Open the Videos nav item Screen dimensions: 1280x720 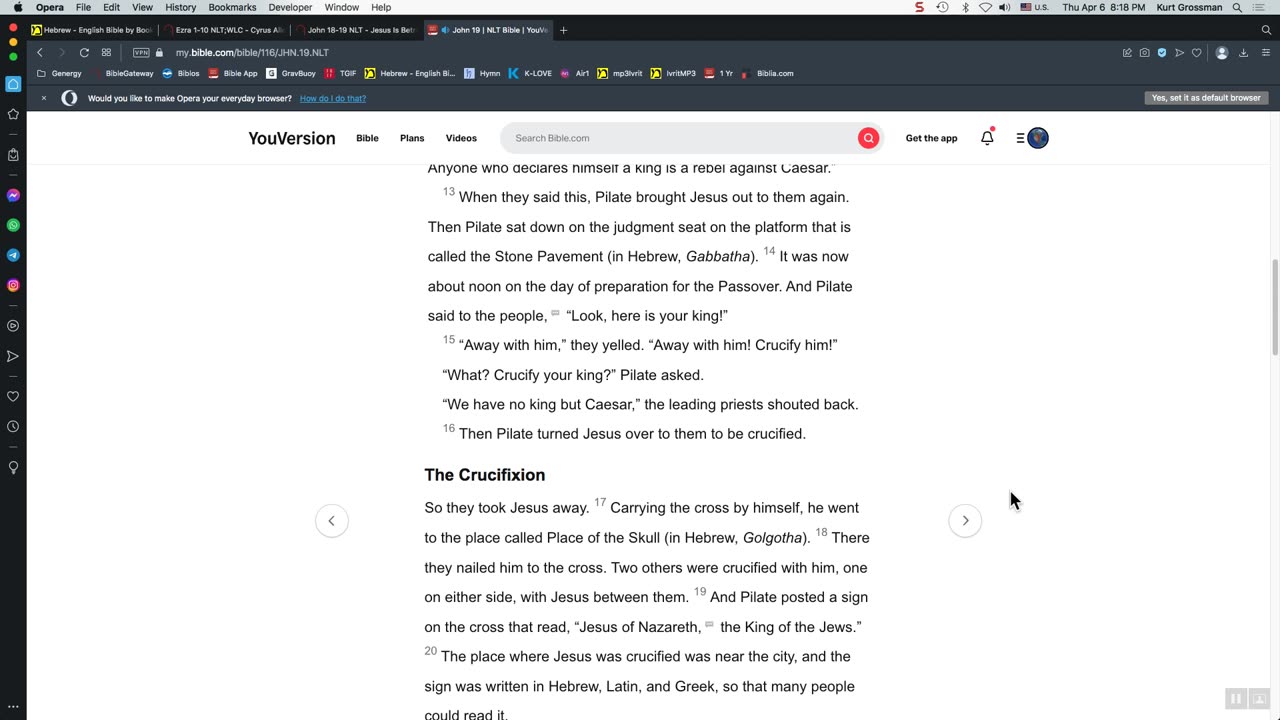[x=461, y=138]
